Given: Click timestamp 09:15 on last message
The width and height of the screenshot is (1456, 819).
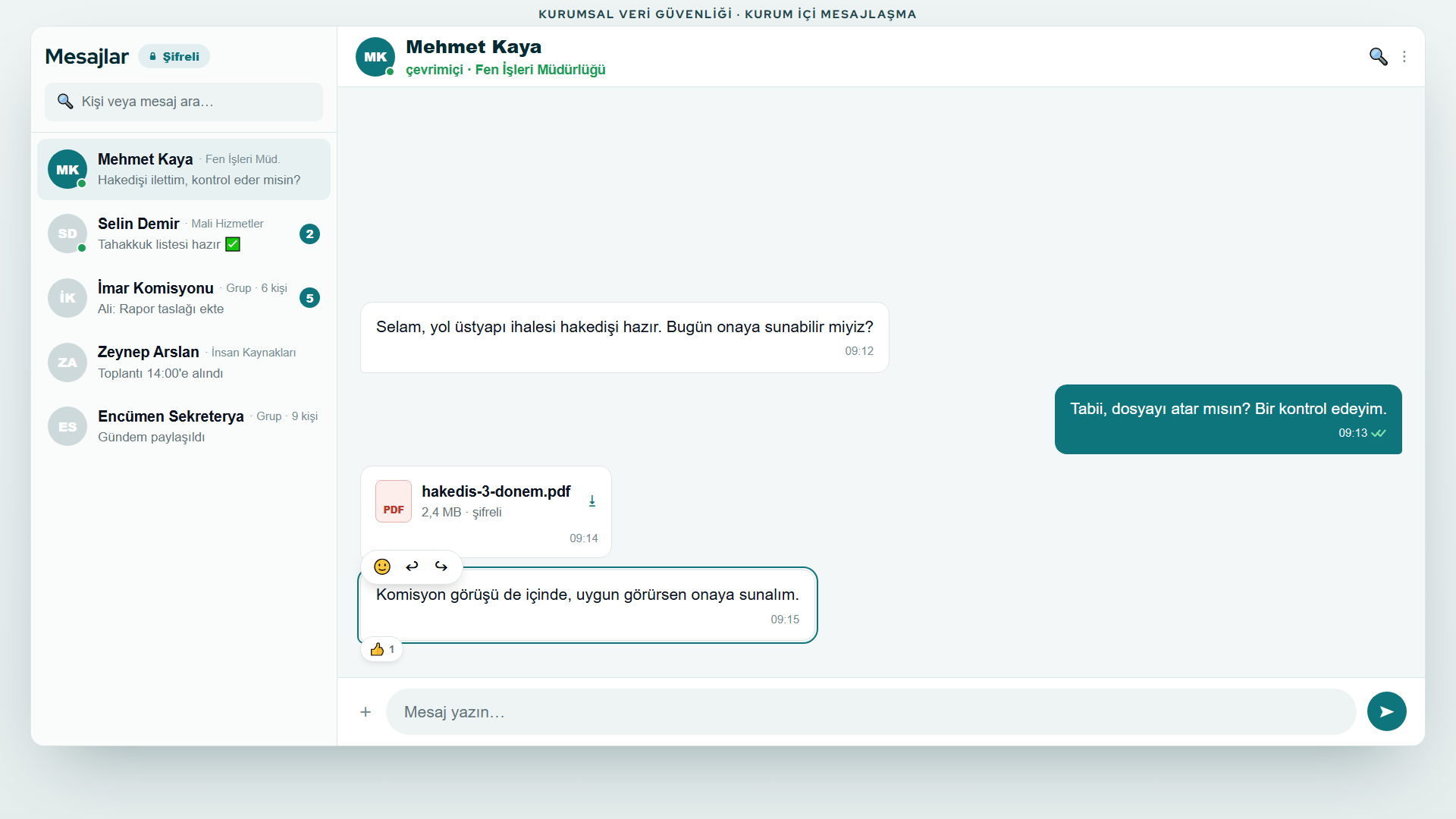Looking at the screenshot, I should click(785, 620).
